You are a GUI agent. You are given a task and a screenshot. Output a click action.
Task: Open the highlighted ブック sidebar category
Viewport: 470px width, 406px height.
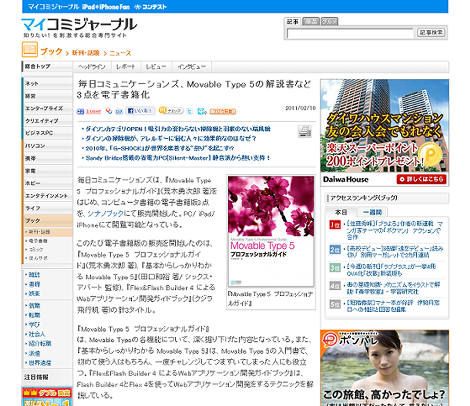pos(47,221)
